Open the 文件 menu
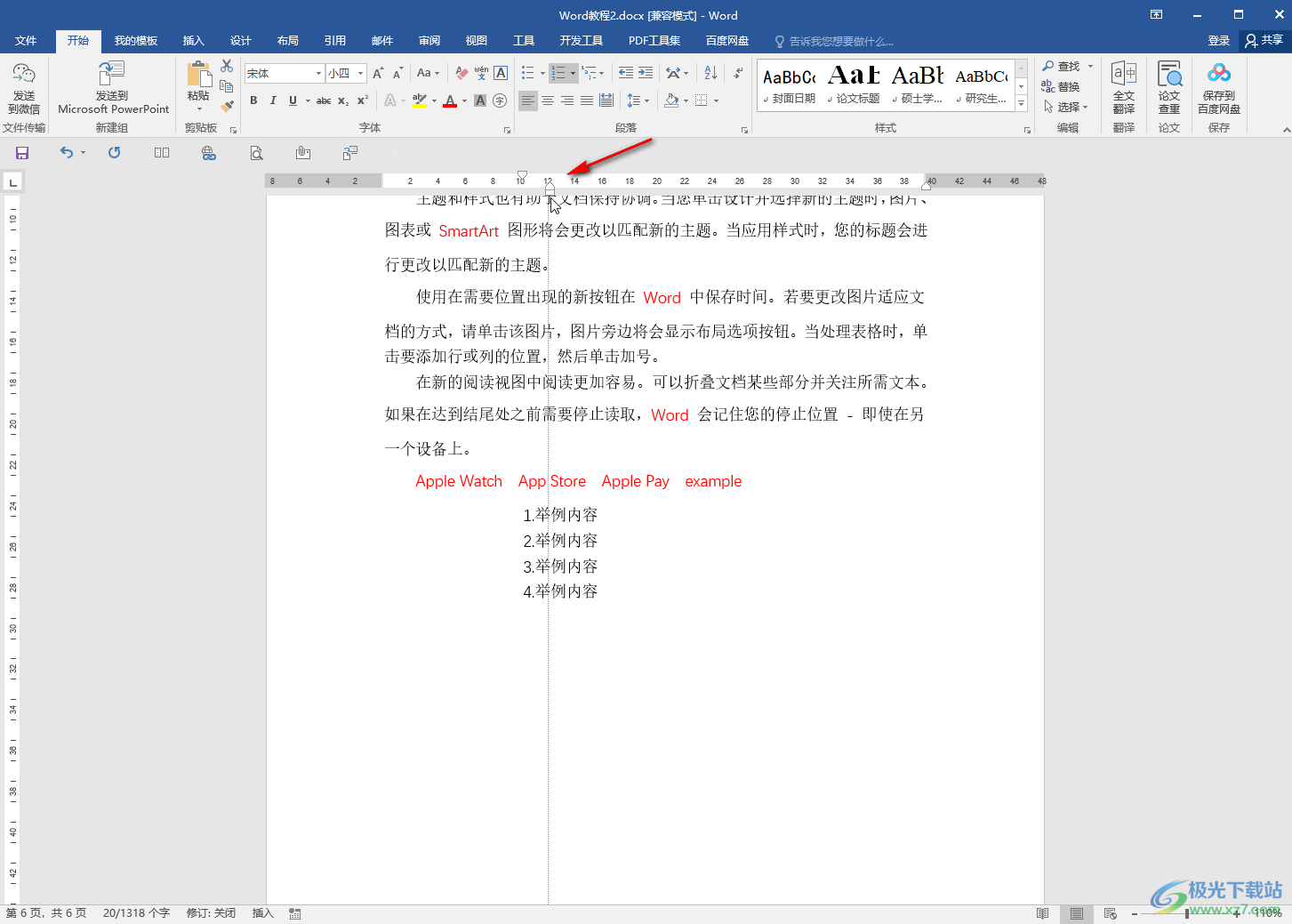 pos(26,41)
